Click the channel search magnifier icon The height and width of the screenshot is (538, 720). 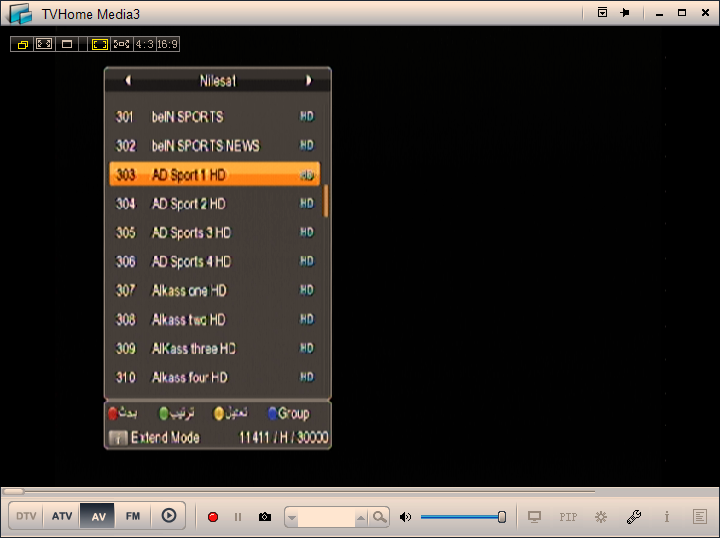379,517
